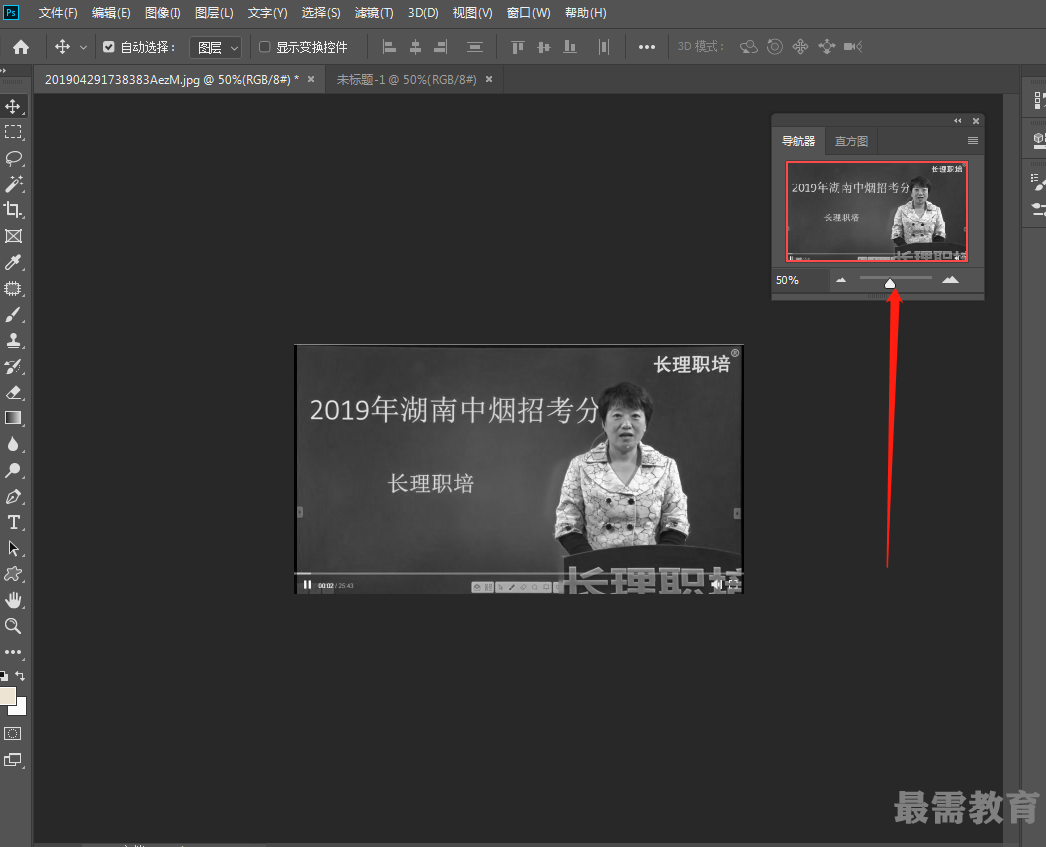Click the Navigator zoom slider handle
The height and width of the screenshot is (847, 1046).
coord(890,283)
